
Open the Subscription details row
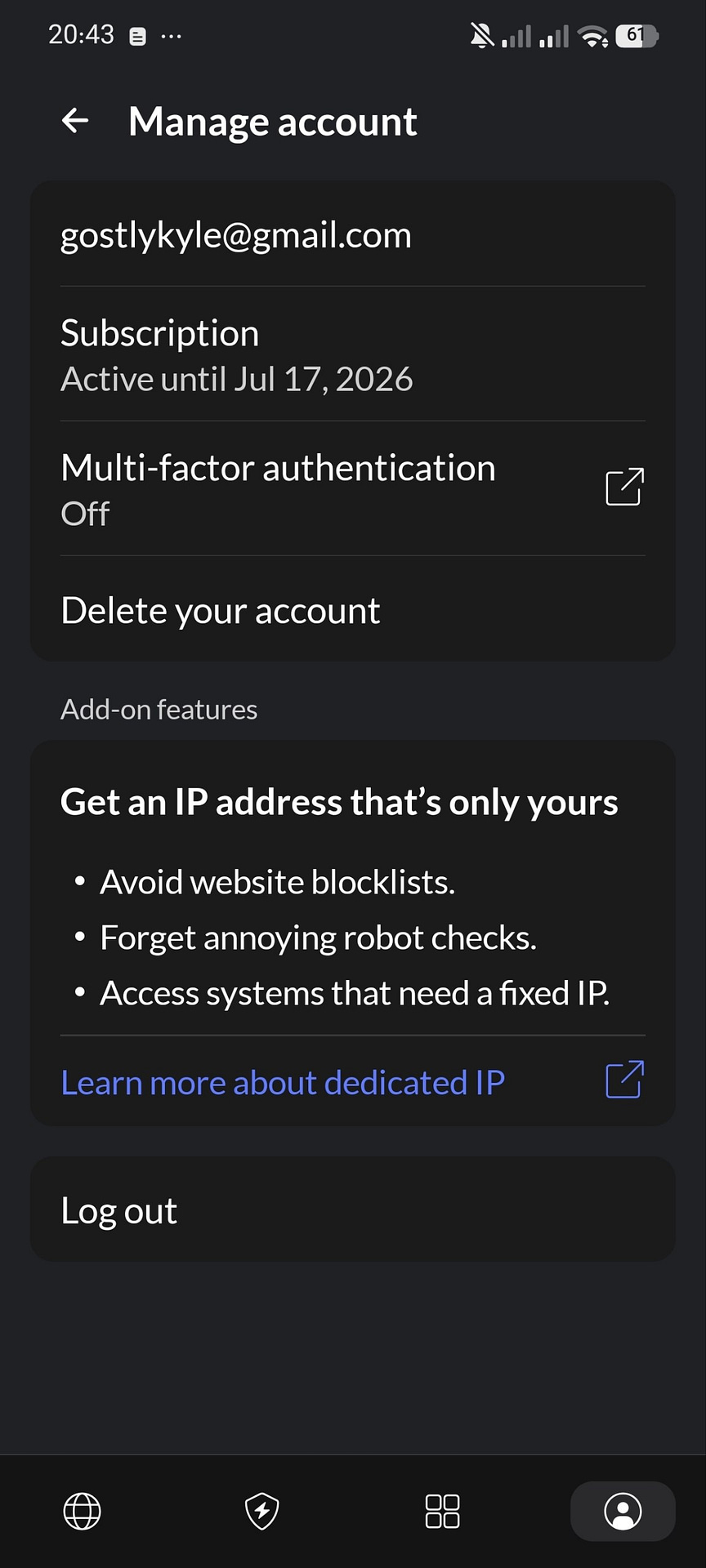[x=353, y=354]
